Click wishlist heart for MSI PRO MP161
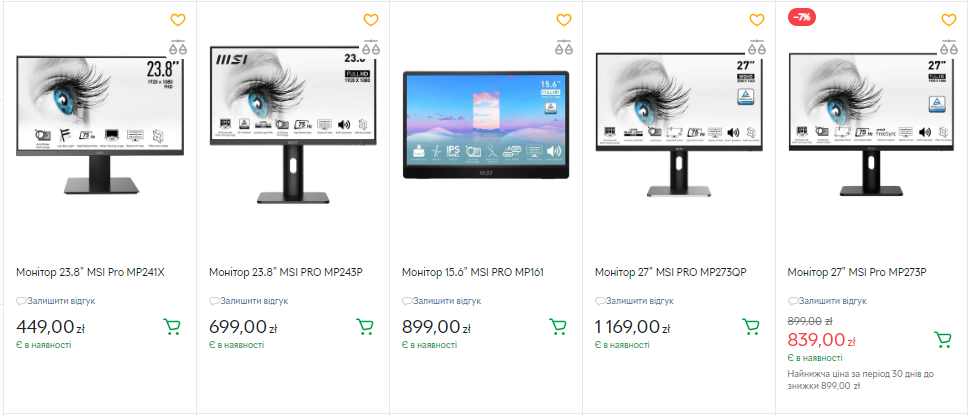The image size is (968, 416). (x=564, y=20)
